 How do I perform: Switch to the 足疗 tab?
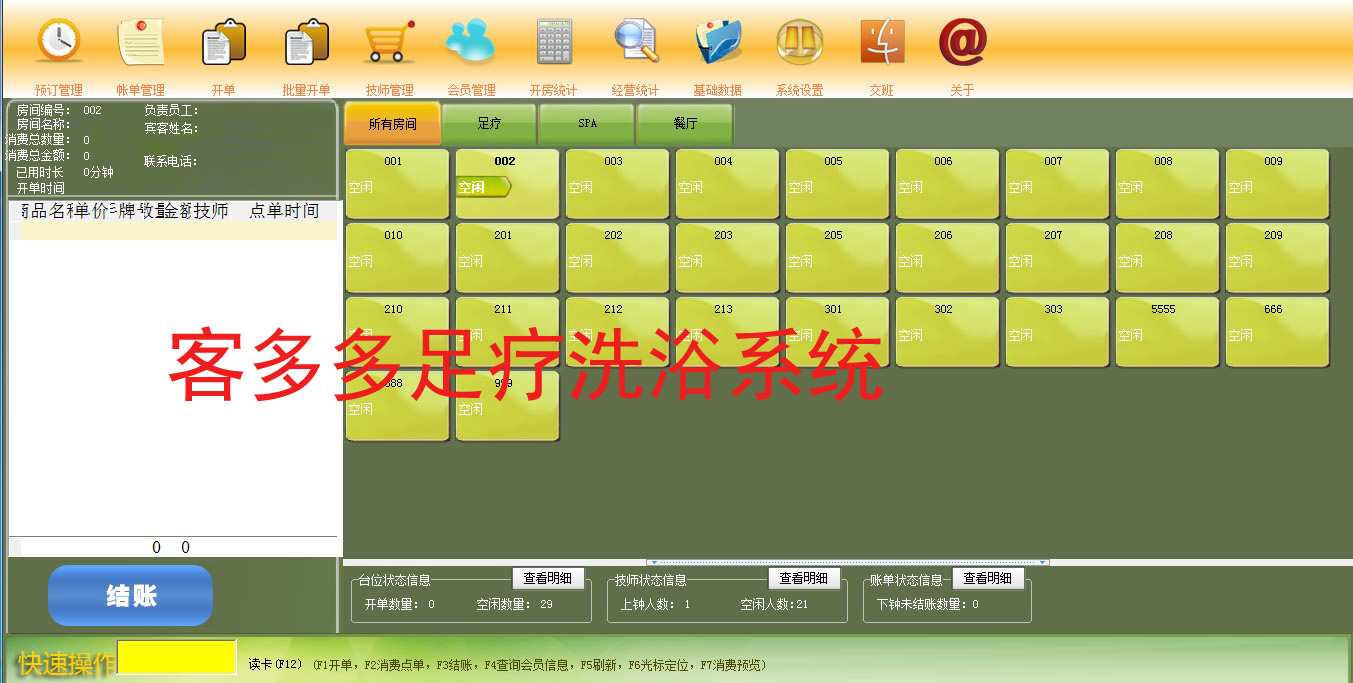(489, 124)
